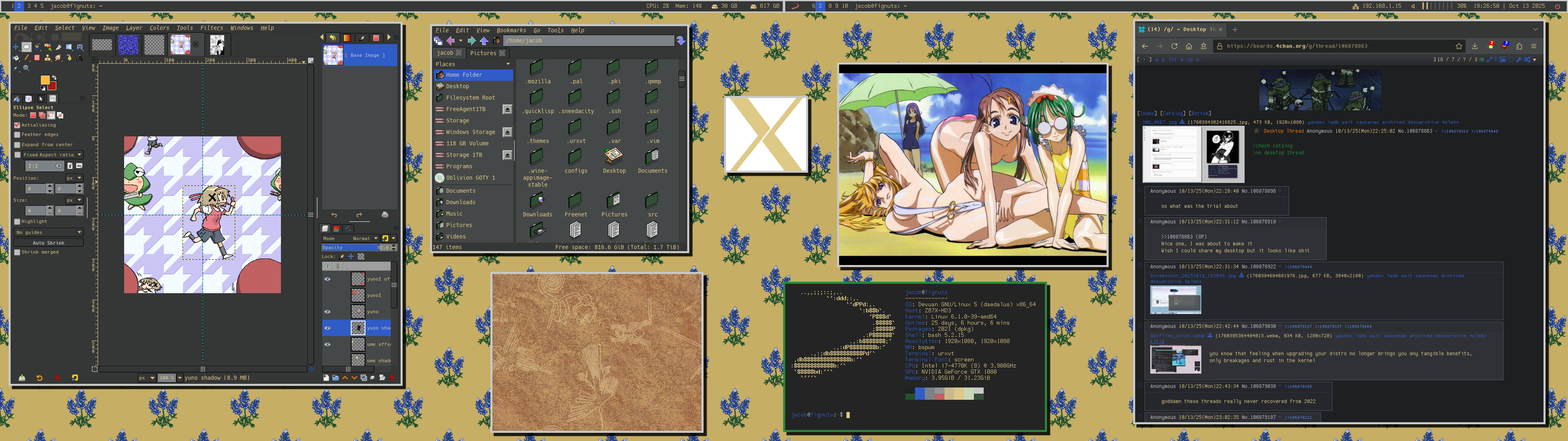Screen dimensions: 1568x441
Task: Click the new layer icon in layers panel
Action: tap(326, 378)
